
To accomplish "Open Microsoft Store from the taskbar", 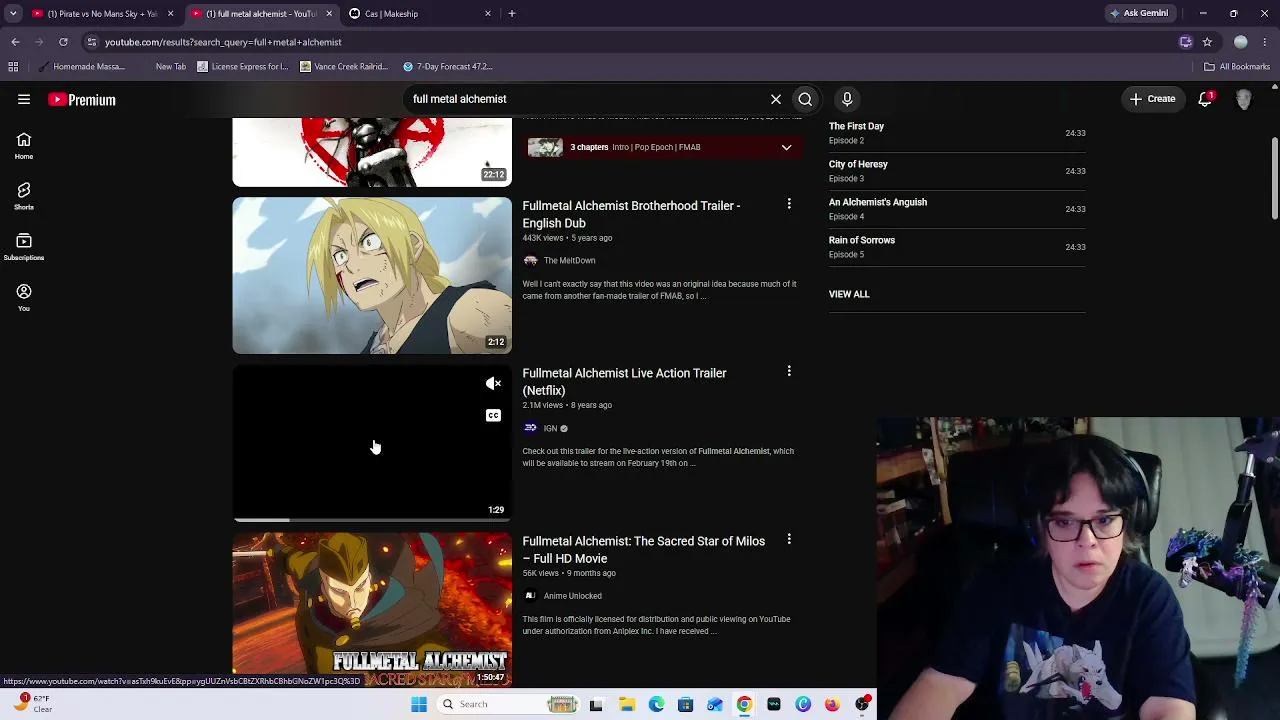I will point(685,704).
